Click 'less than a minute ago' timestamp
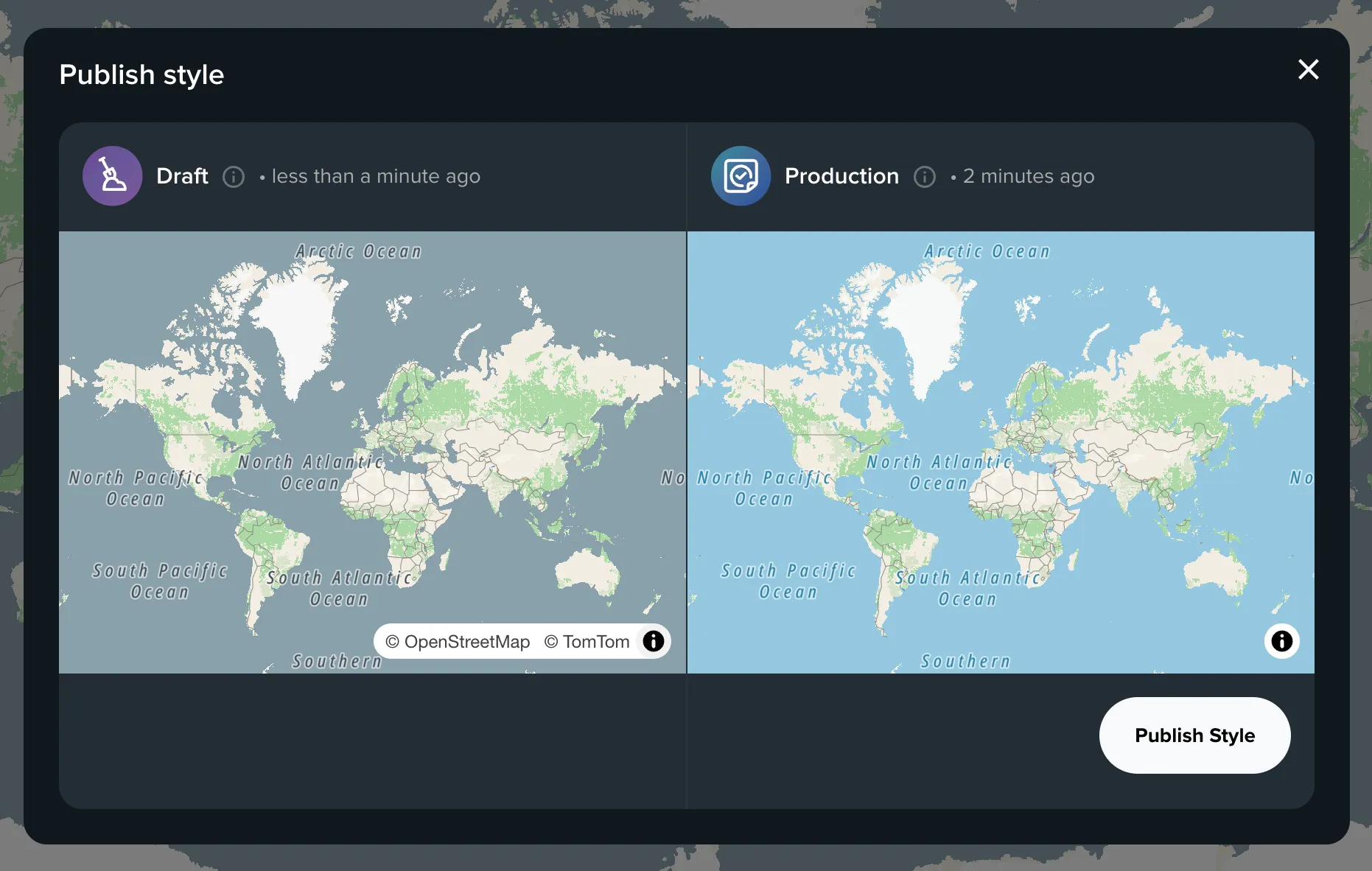This screenshot has height=871, width=1372. click(x=376, y=177)
